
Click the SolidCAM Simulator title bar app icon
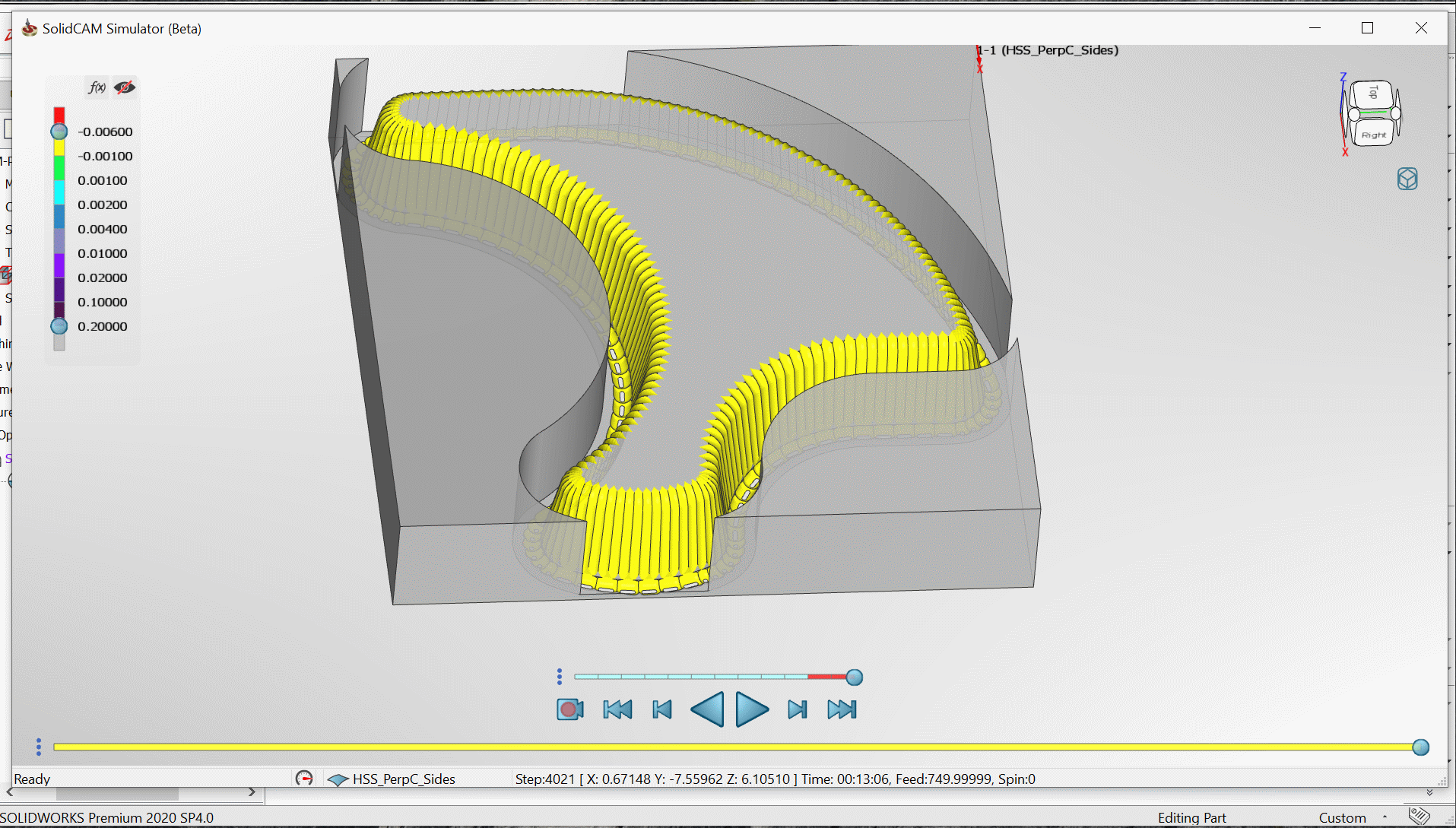coord(29,28)
